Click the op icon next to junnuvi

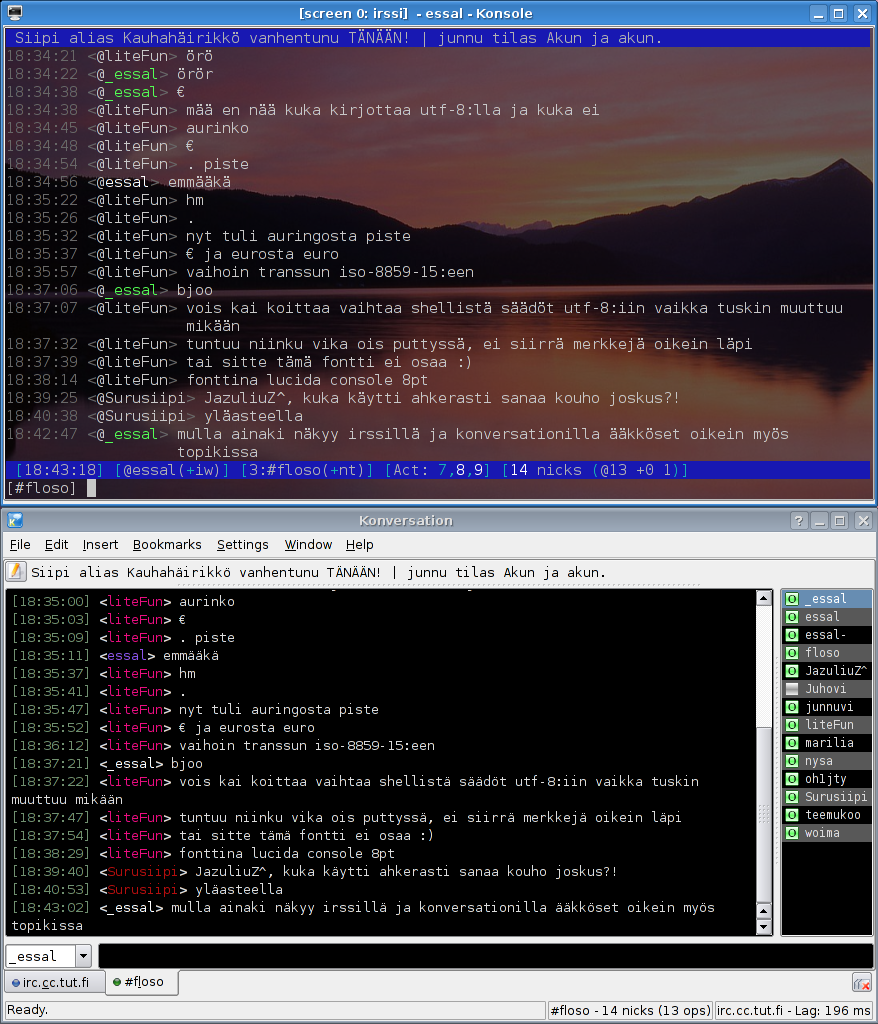[792, 707]
